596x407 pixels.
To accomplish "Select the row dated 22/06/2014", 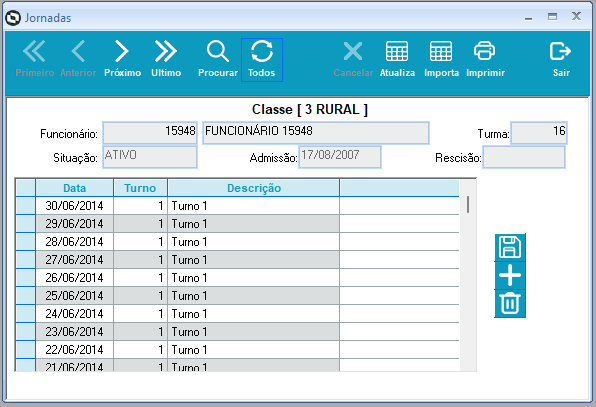I will pos(237,350).
